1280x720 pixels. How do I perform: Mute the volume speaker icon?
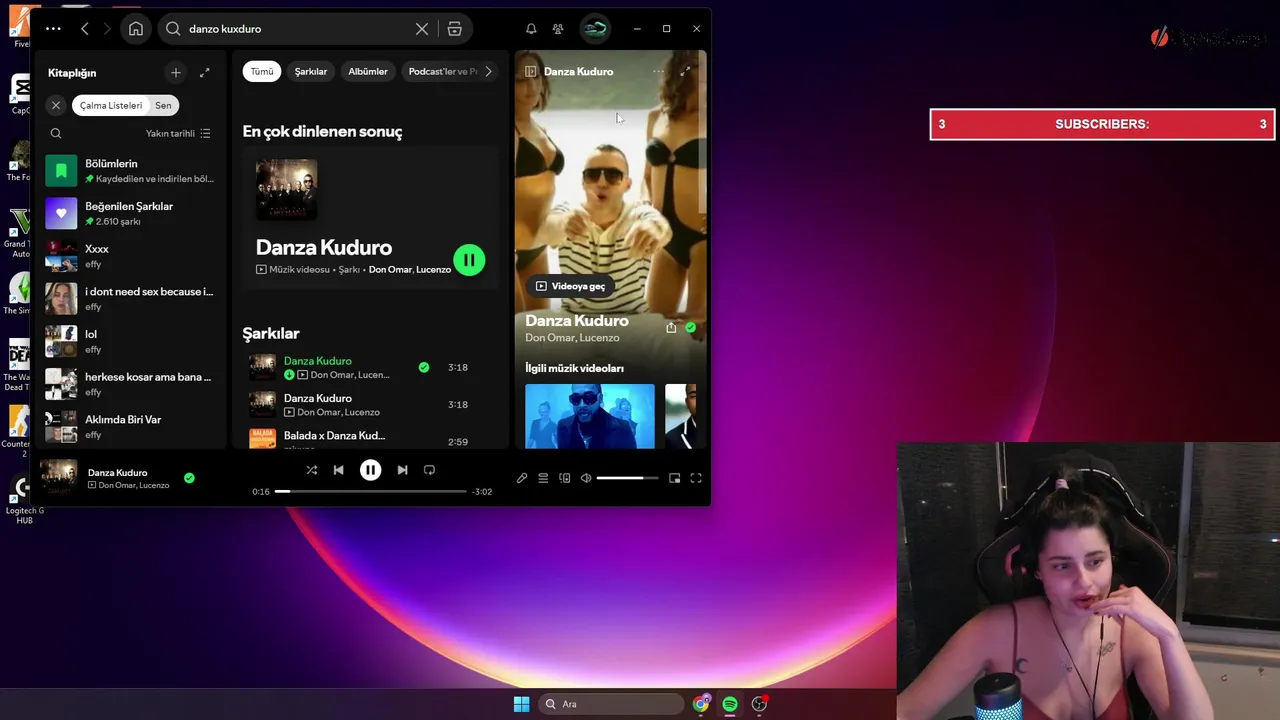click(586, 478)
